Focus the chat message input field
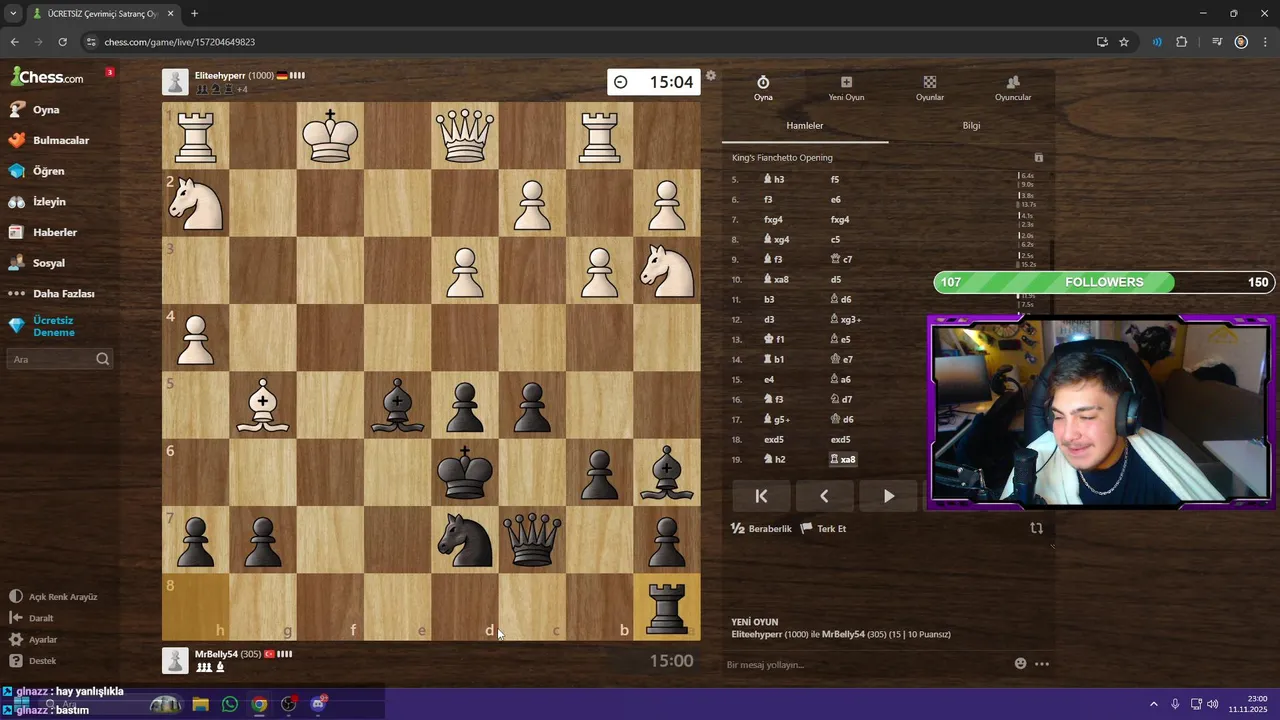 click(865, 665)
